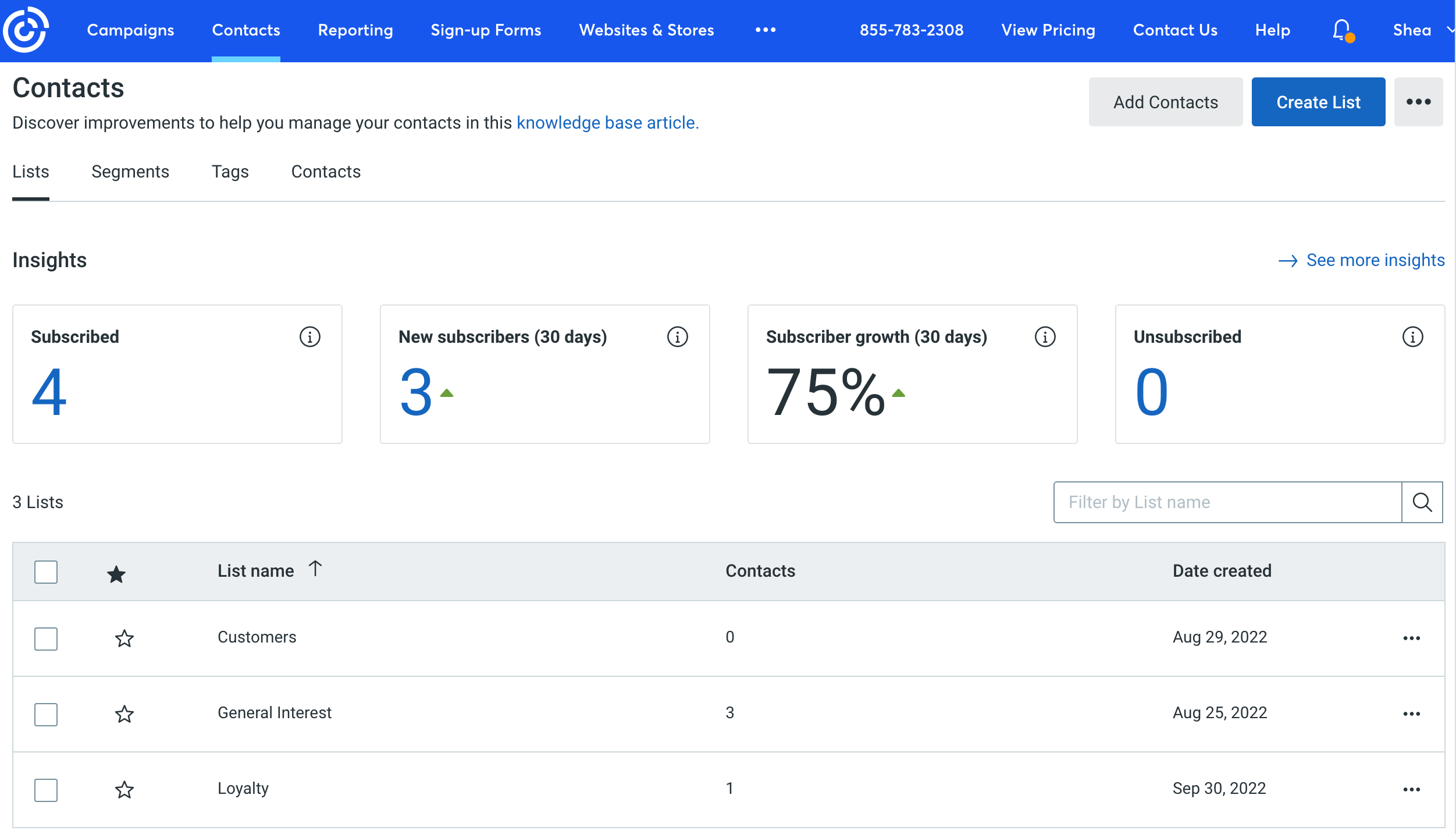Open the Reporting menu
The height and width of the screenshot is (834, 1456).
tap(355, 30)
